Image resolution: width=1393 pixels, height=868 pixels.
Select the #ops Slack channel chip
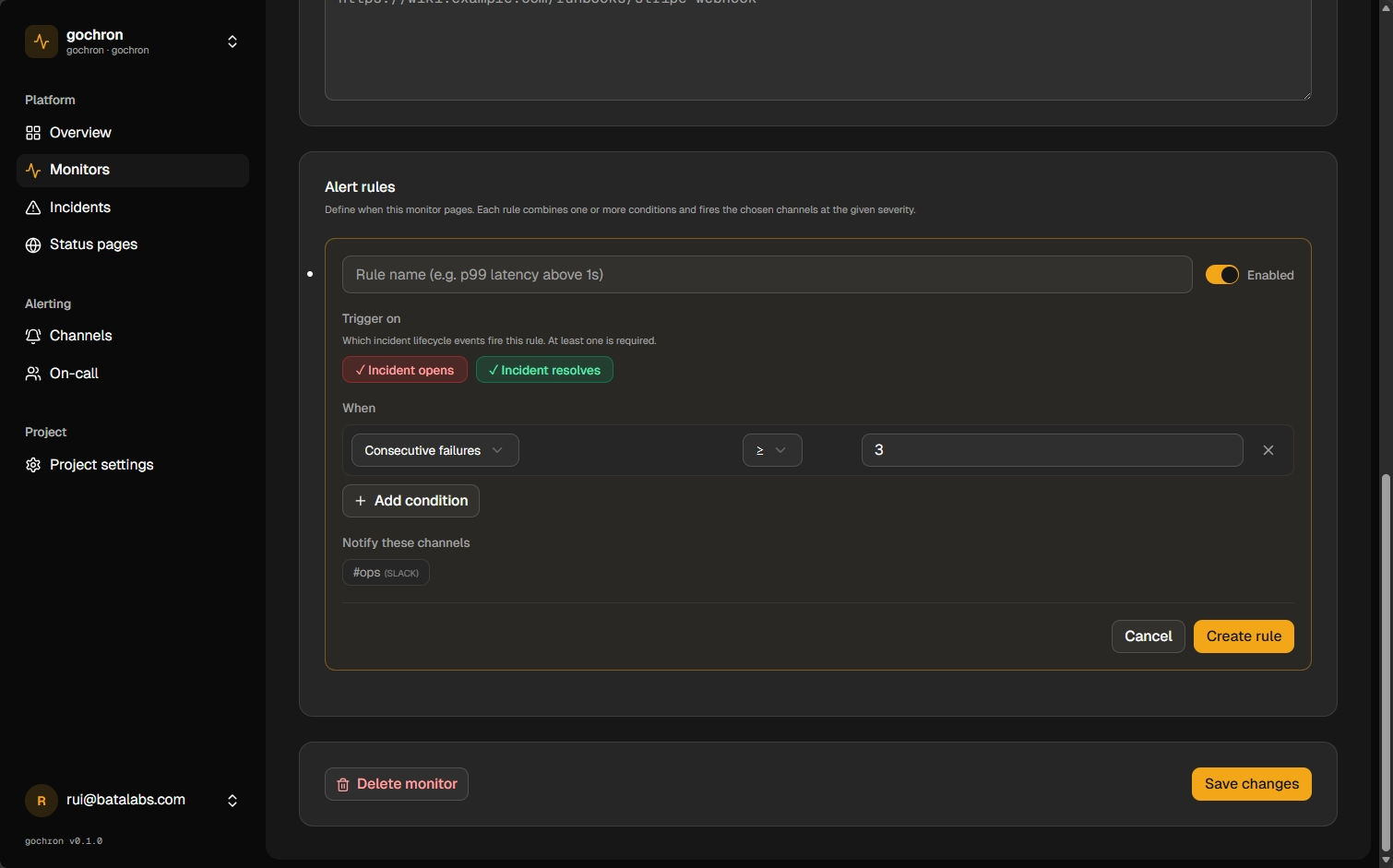tap(386, 573)
